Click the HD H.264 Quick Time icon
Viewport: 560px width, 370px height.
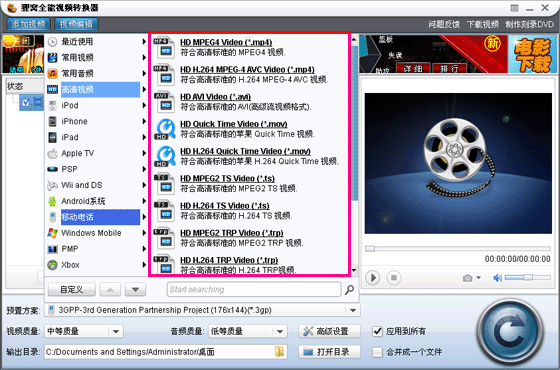[165, 156]
